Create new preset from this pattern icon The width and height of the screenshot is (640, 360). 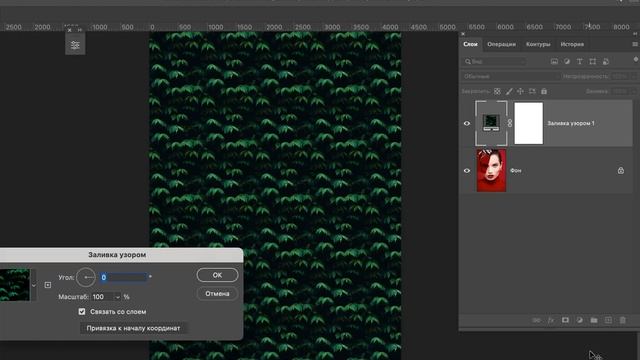pyautogui.click(x=48, y=285)
